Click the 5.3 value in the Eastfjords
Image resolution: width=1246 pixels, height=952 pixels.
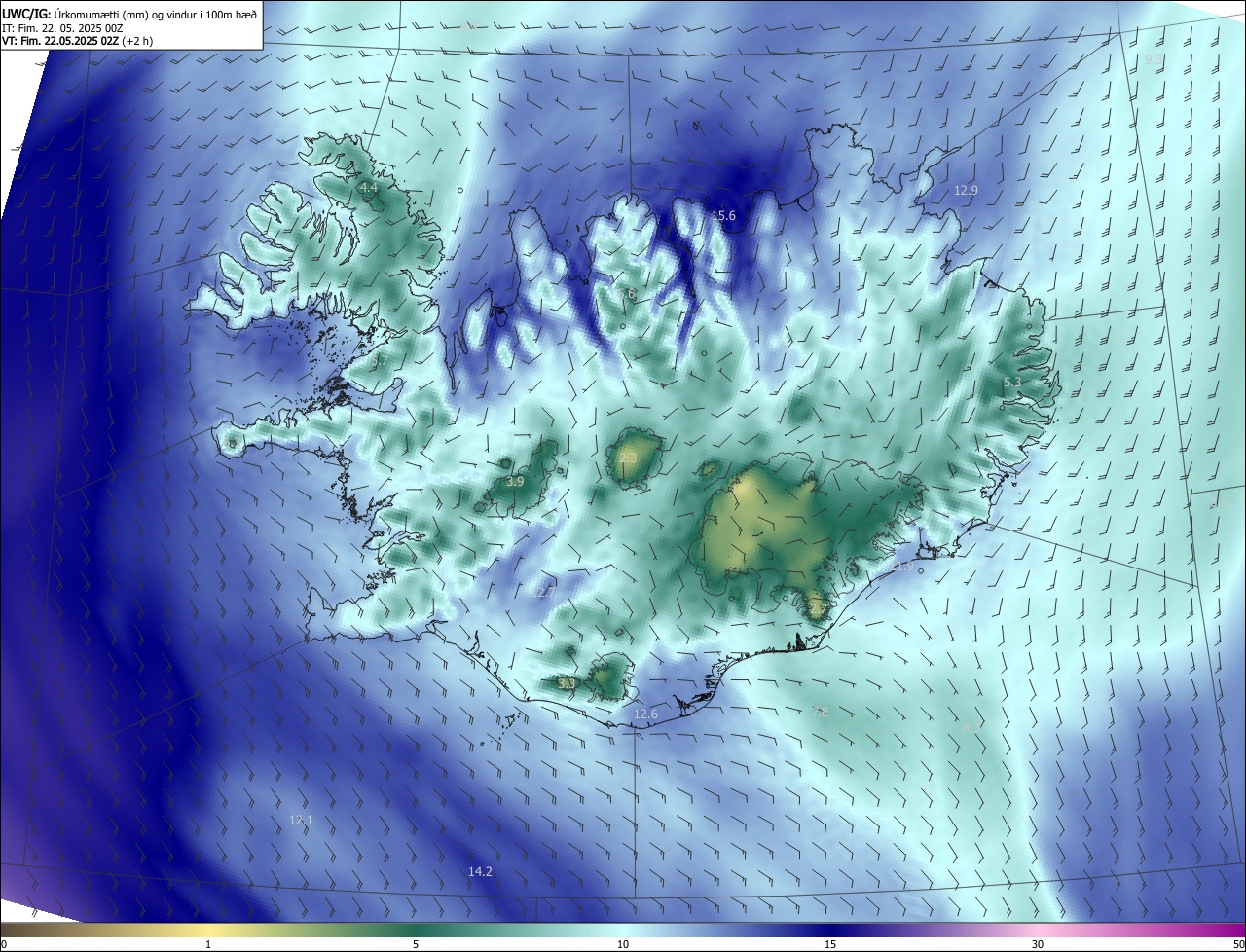tap(1012, 383)
